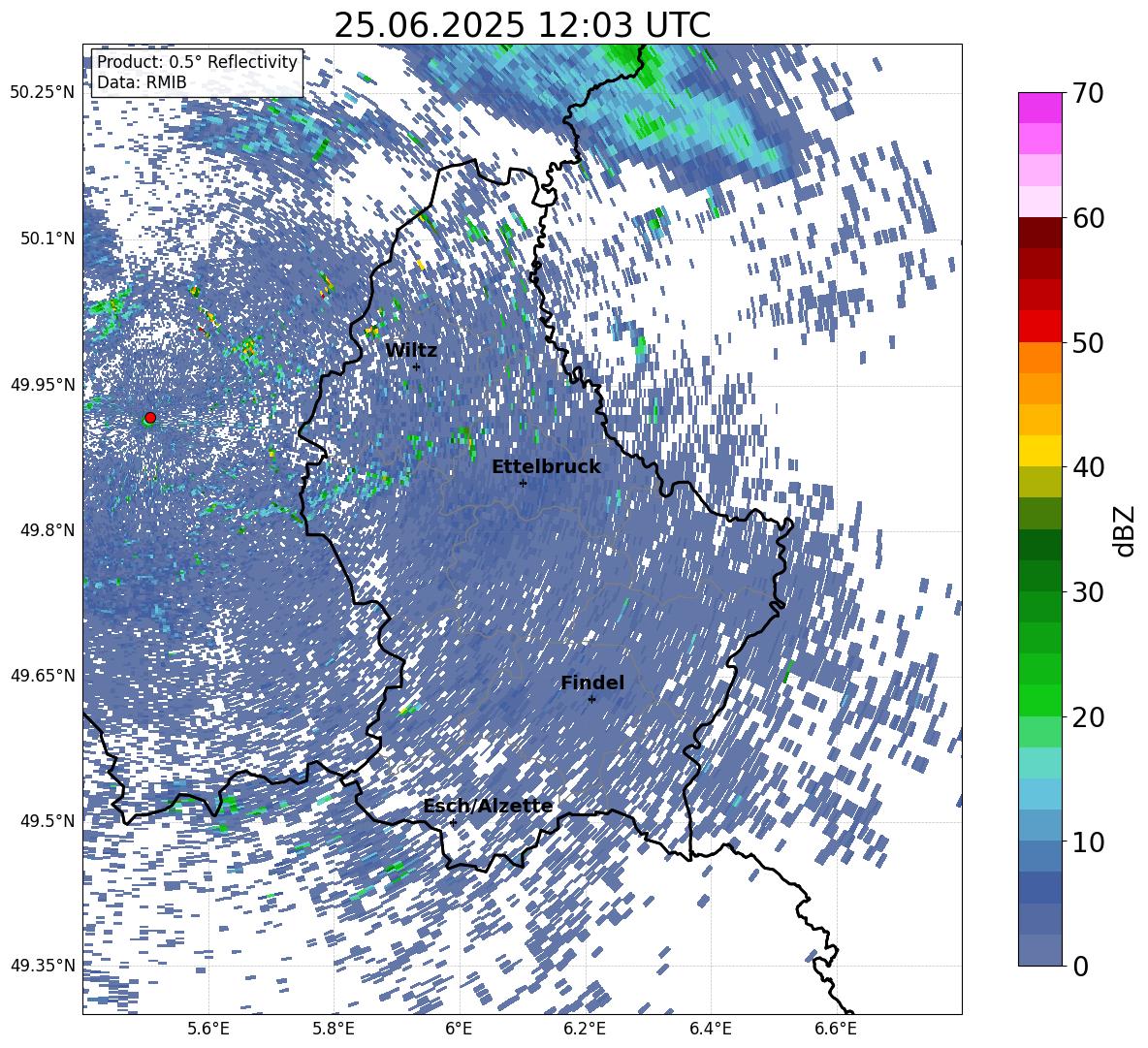The image size is (1148, 1048).
Task: Select the Ettelbruck city label
Action: coord(546,467)
